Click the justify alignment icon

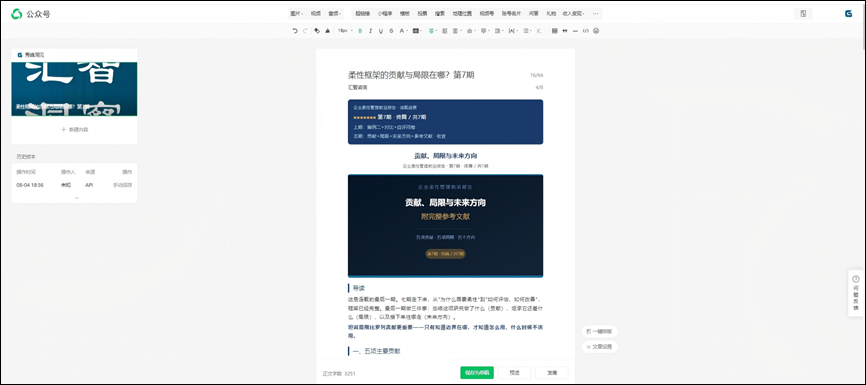pos(445,31)
